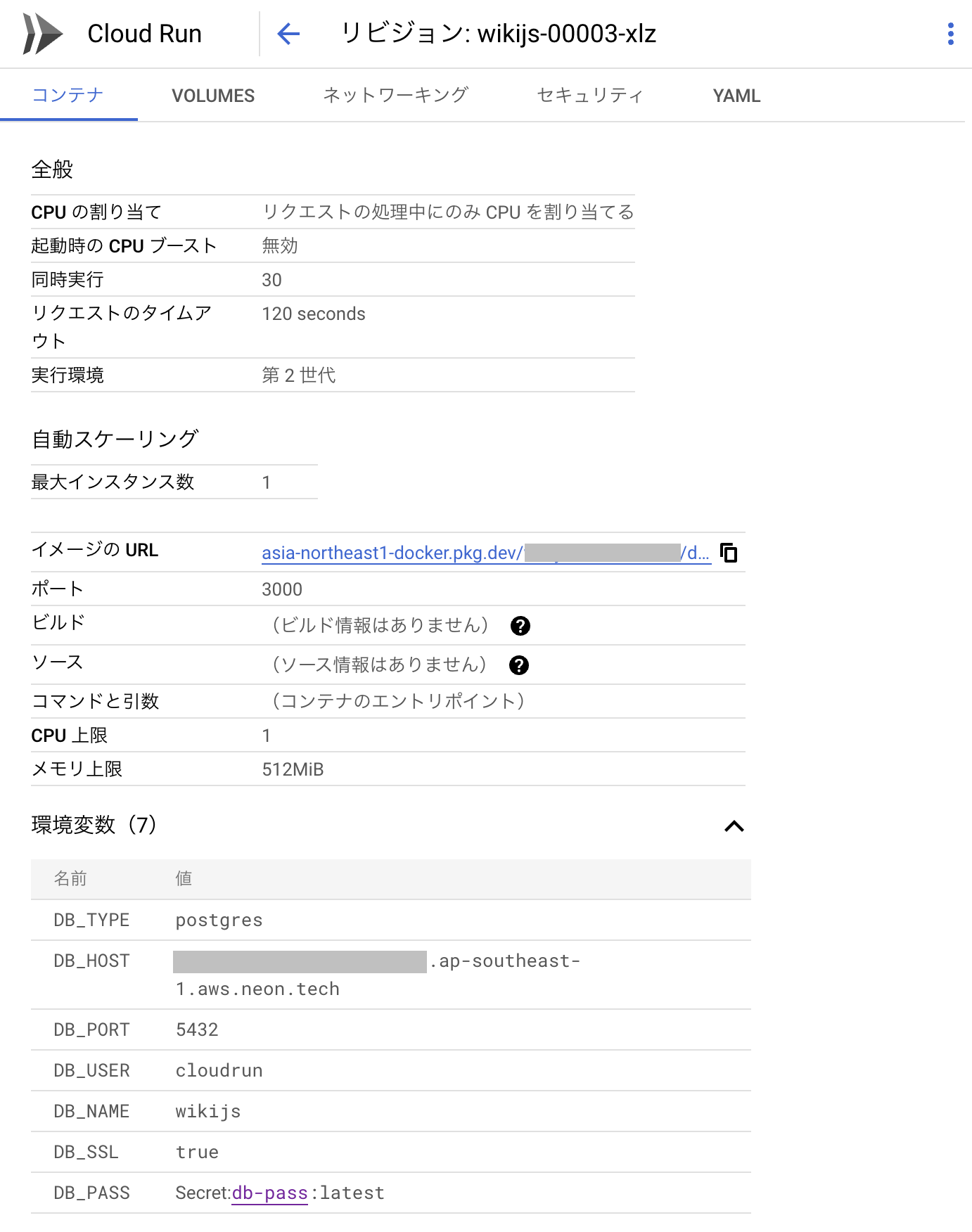The width and height of the screenshot is (972, 1232).
Task: Click the back arrow next to revision title
Action: point(288,33)
